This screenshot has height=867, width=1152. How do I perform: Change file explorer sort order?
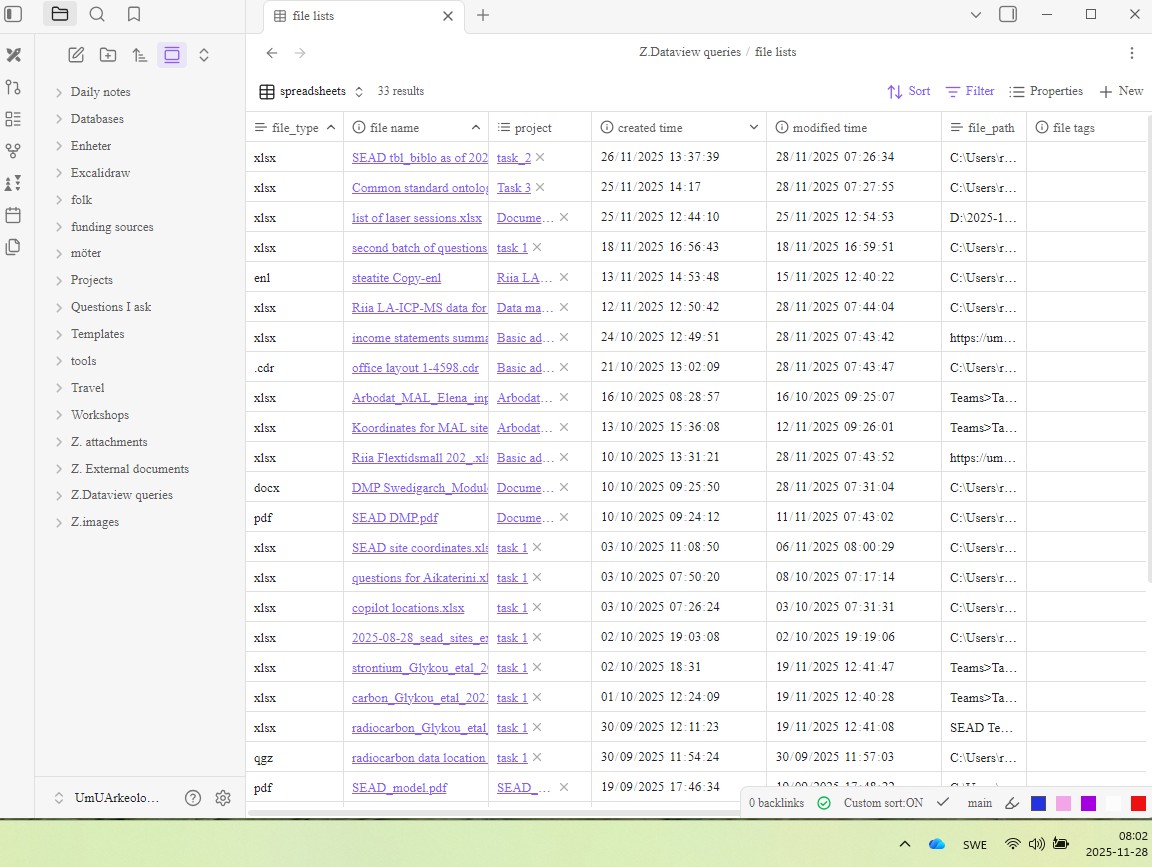pyautogui.click(x=140, y=55)
